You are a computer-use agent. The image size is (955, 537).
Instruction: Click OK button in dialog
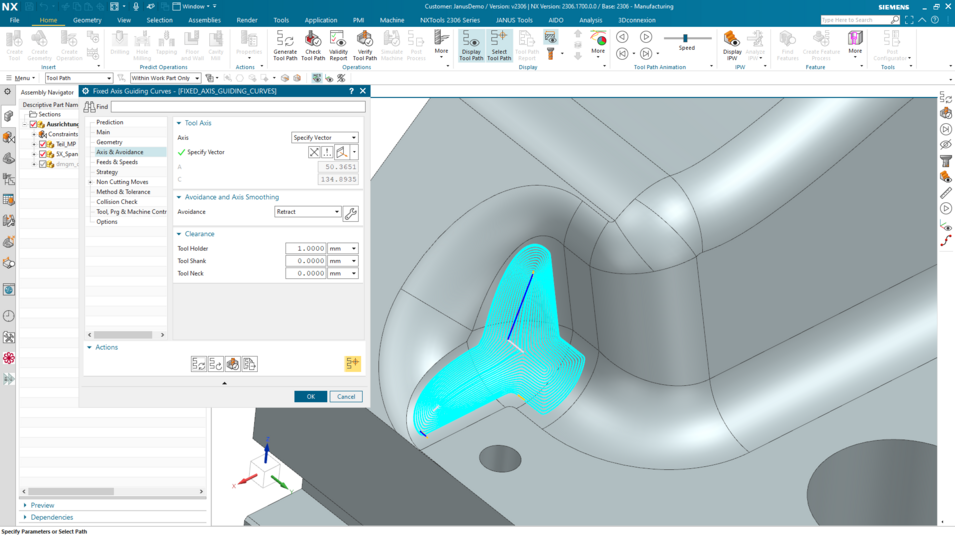pyautogui.click(x=311, y=396)
